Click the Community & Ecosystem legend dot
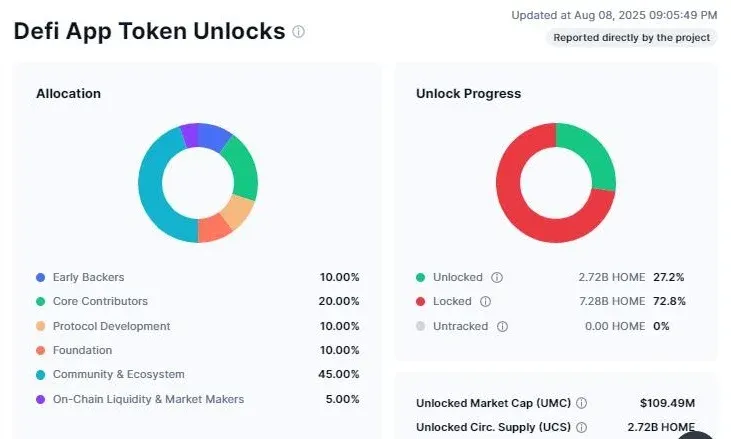 tap(41, 375)
